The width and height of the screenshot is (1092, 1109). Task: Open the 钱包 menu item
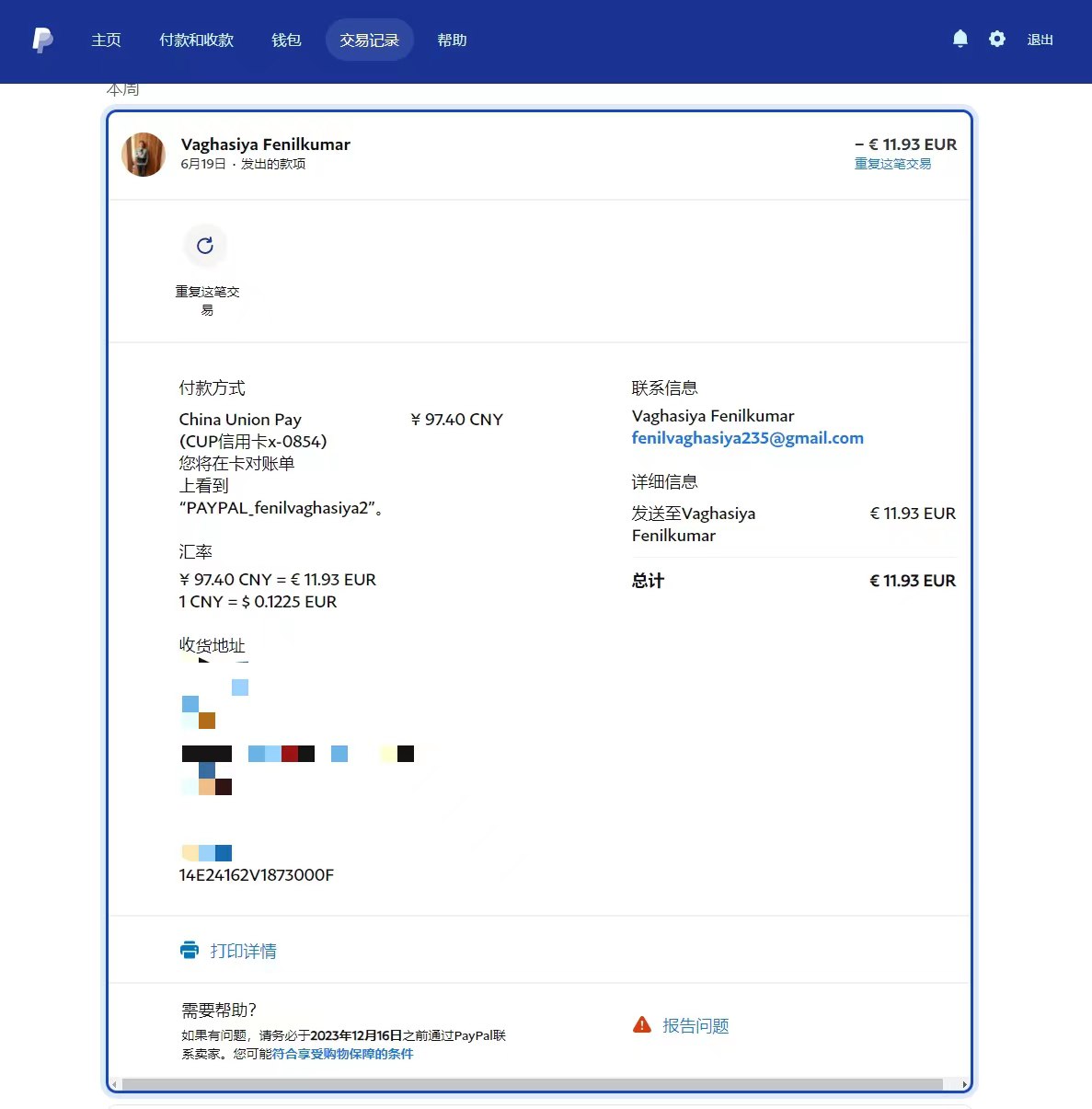(286, 40)
